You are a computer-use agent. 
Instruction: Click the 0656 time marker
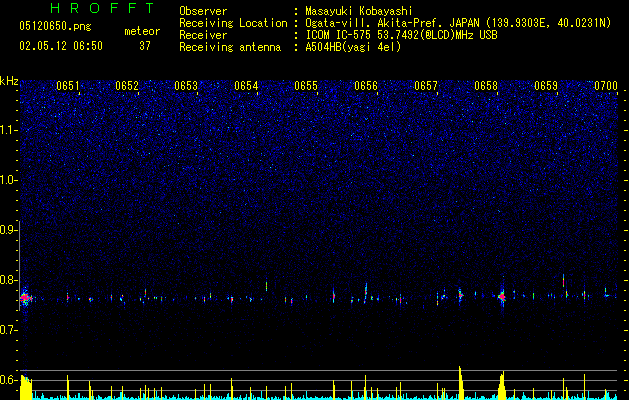(x=366, y=86)
